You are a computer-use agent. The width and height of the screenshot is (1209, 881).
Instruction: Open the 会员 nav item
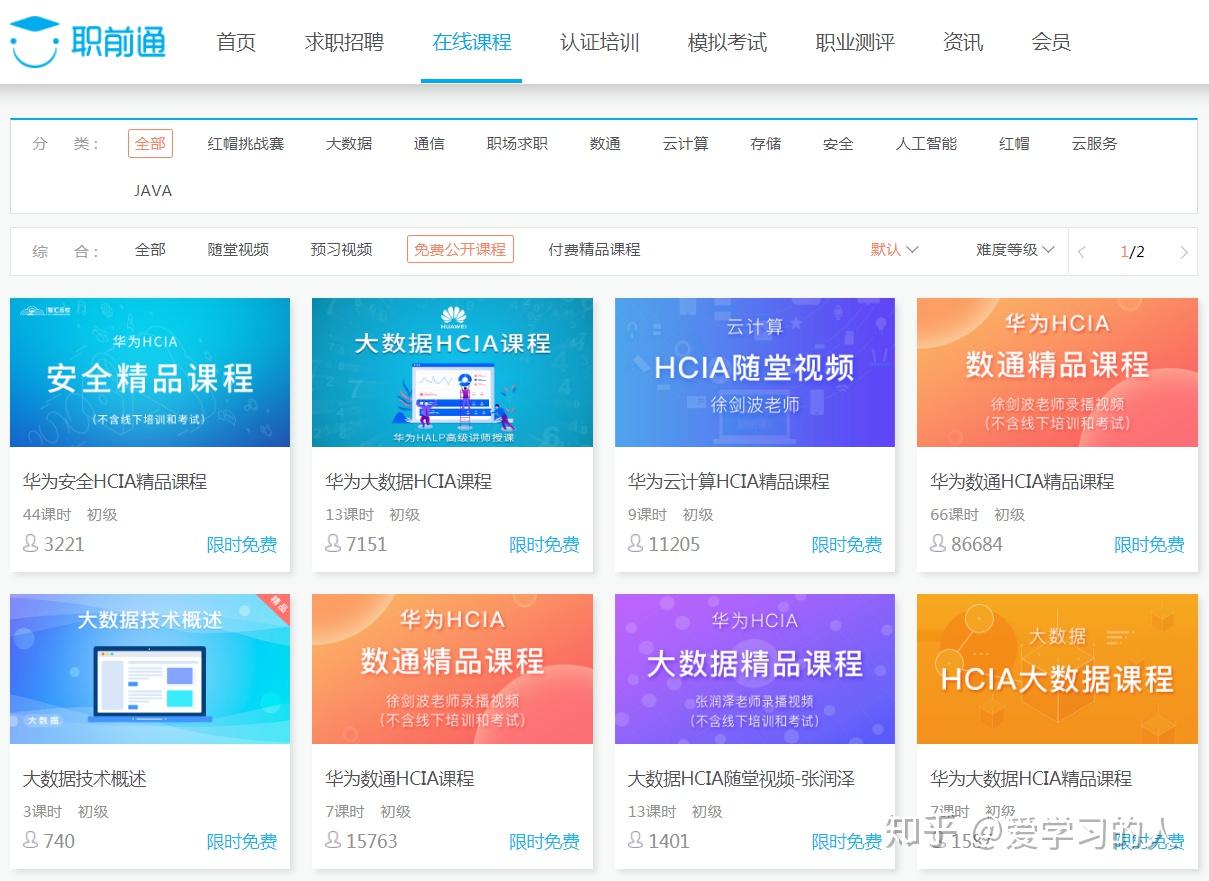point(1051,42)
